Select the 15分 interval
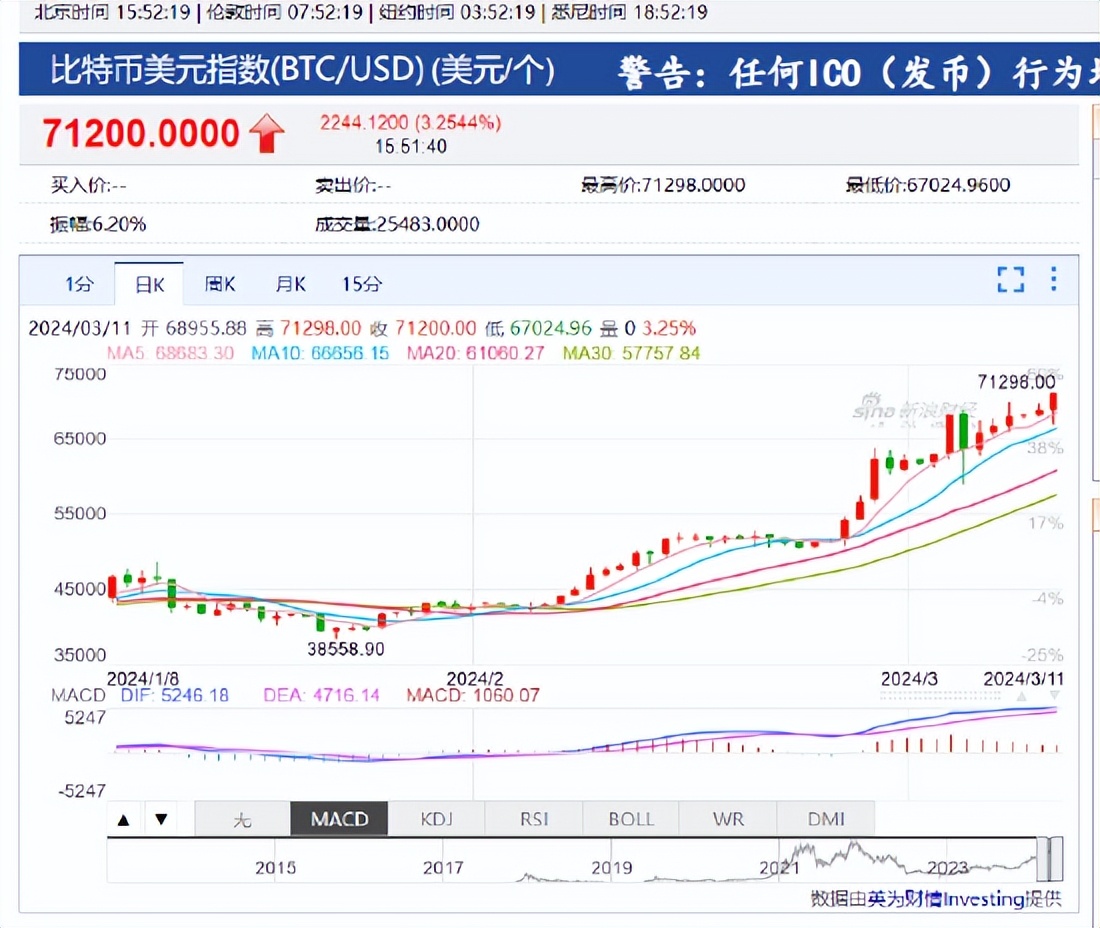The height and width of the screenshot is (928, 1100). 361,284
